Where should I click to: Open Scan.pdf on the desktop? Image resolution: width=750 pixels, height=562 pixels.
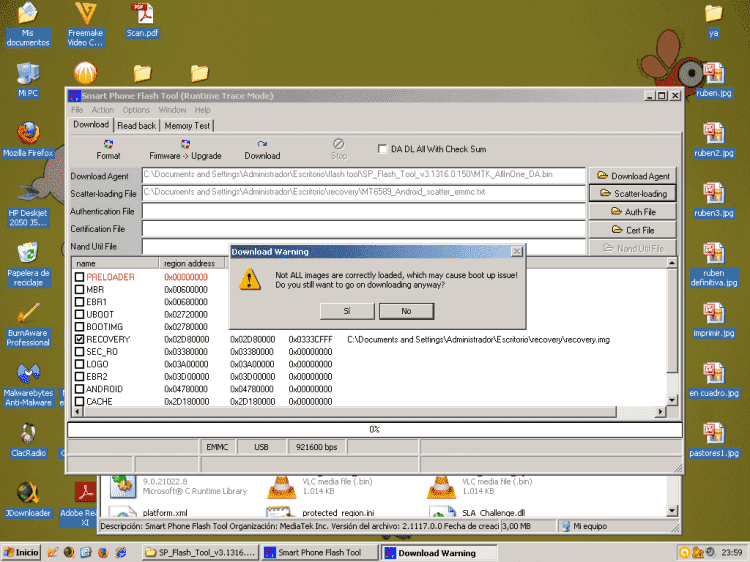pos(143,20)
